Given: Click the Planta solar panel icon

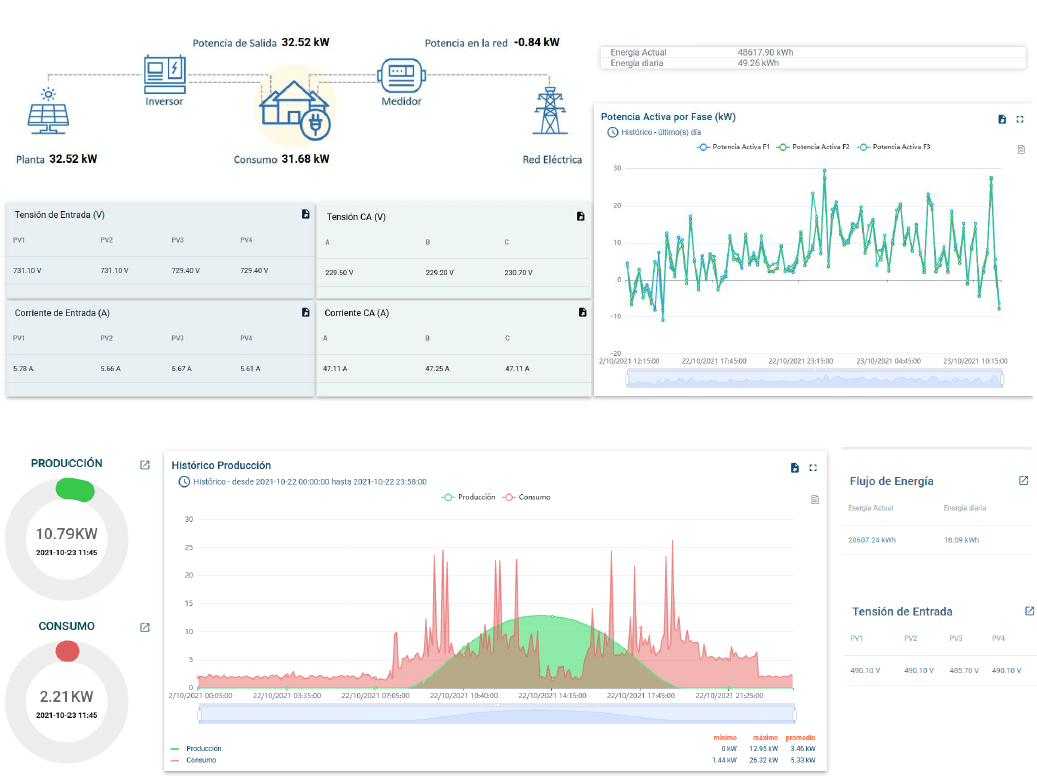Looking at the screenshot, I should pyautogui.click(x=48, y=111).
